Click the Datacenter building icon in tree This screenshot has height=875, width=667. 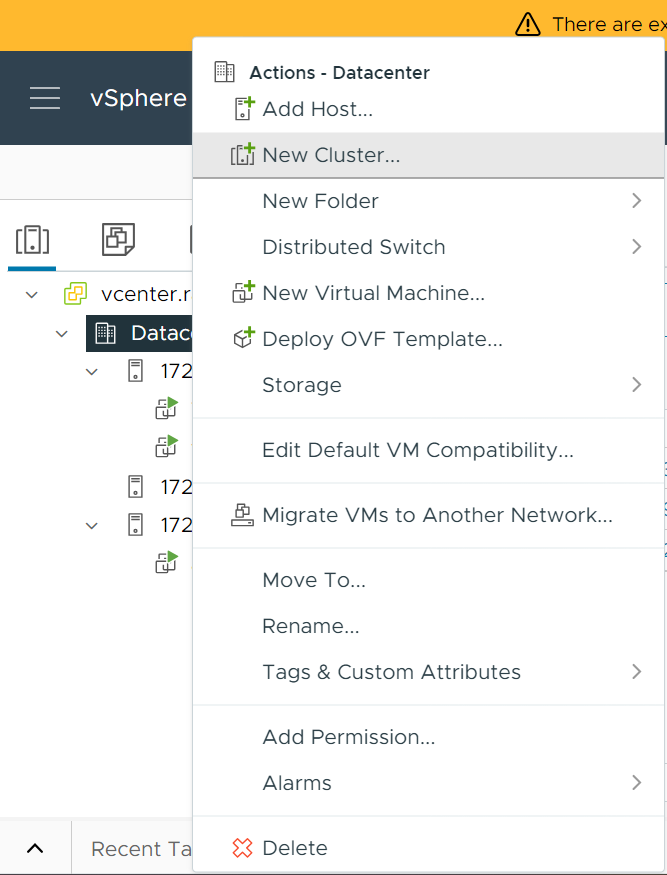(105, 333)
